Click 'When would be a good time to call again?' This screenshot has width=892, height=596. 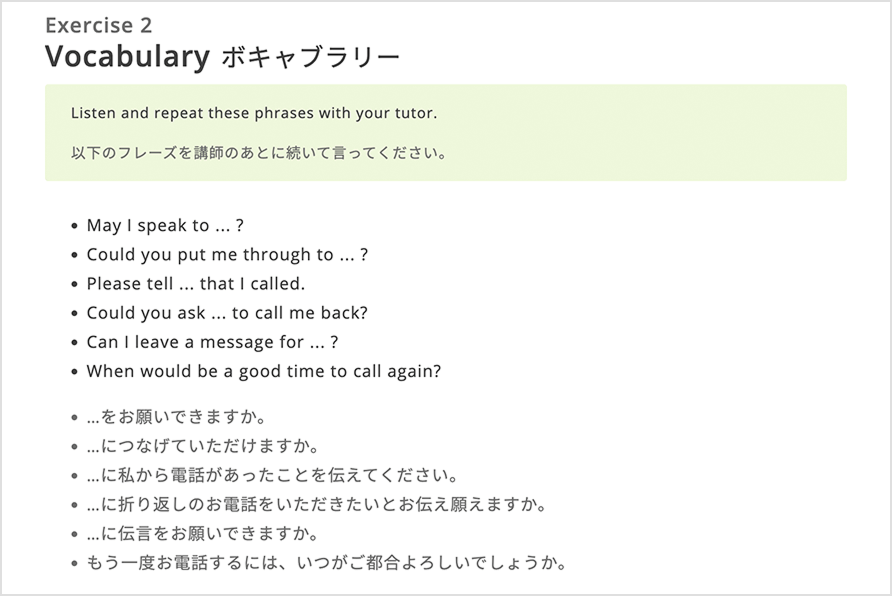264,371
